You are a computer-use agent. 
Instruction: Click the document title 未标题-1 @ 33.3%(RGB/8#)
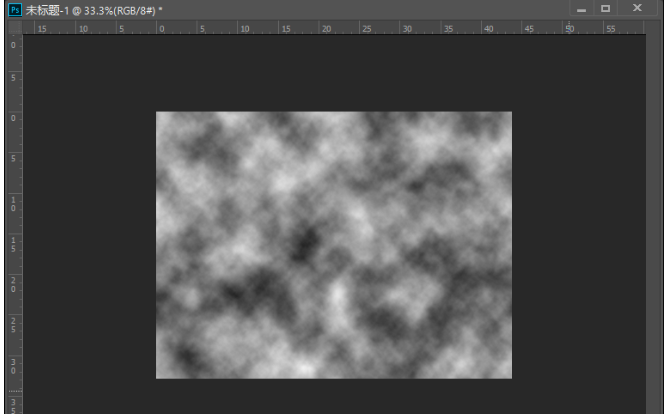[x=94, y=10]
